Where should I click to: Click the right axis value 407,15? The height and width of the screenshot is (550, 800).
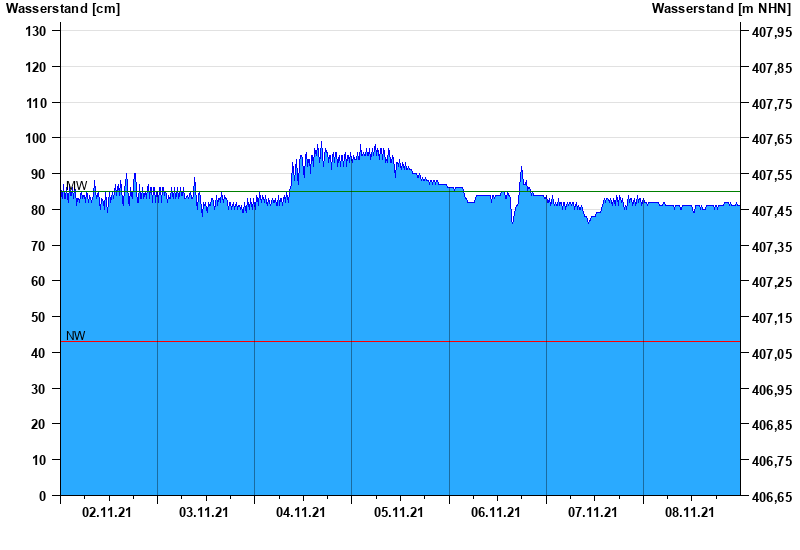772,318
